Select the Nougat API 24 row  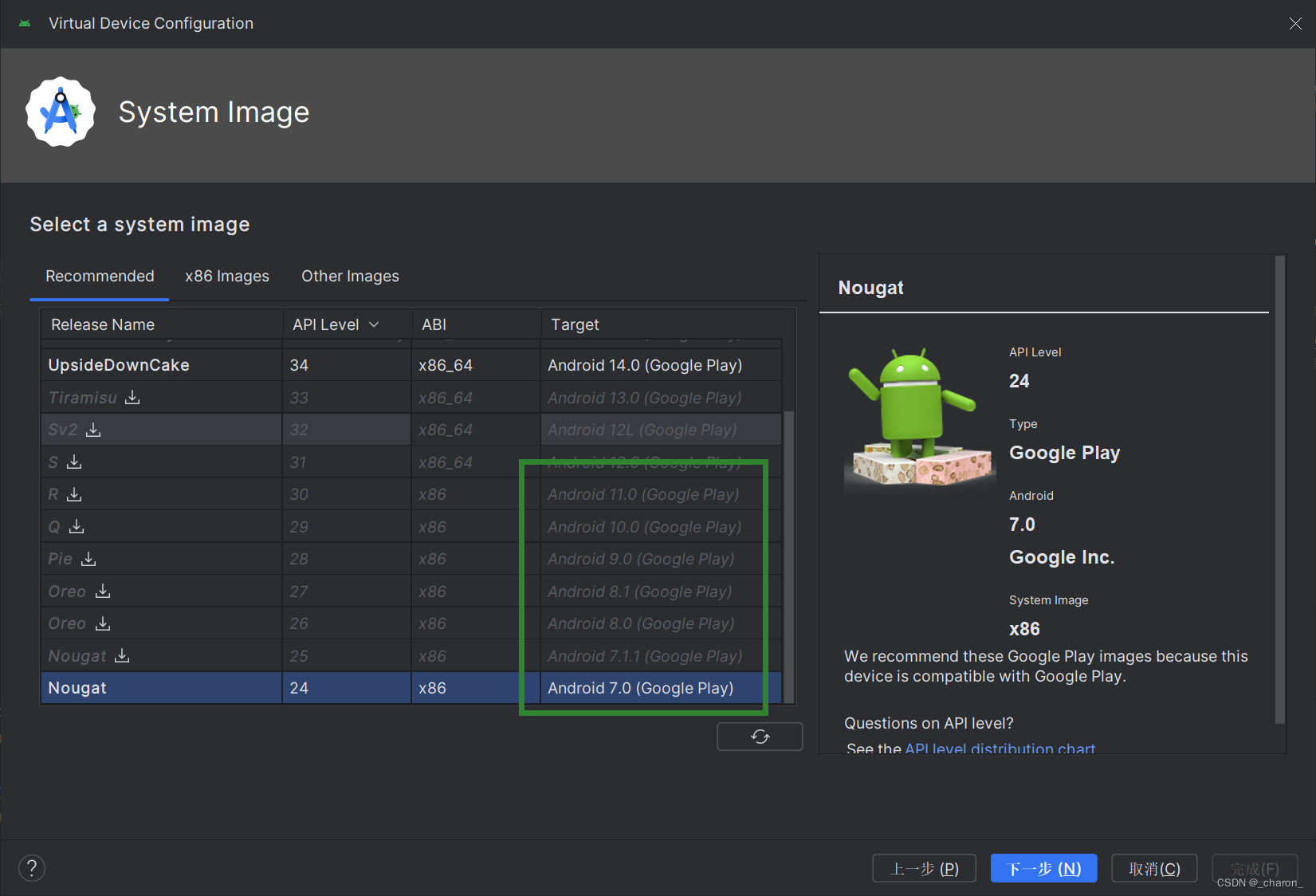[411, 688]
